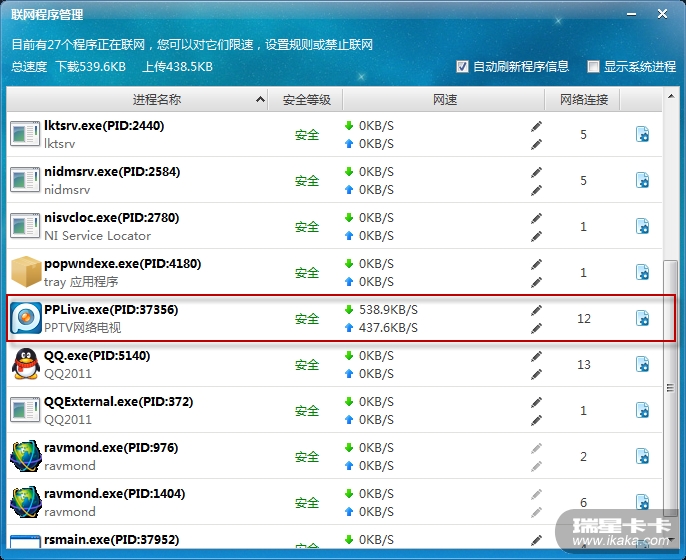The height and width of the screenshot is (560, 686).
Task: Click the 538.9KB/S download speed value
Action: coord(388,310)
